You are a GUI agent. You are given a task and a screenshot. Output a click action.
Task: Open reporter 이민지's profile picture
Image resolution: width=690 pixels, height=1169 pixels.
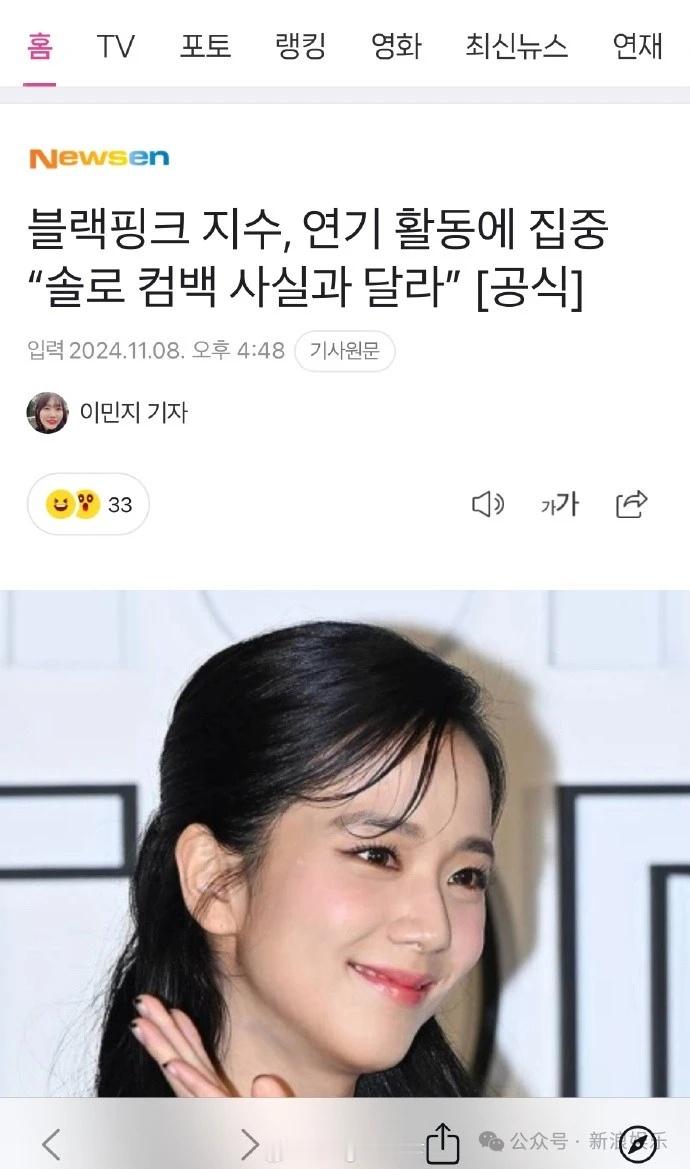tap(47, 412)
